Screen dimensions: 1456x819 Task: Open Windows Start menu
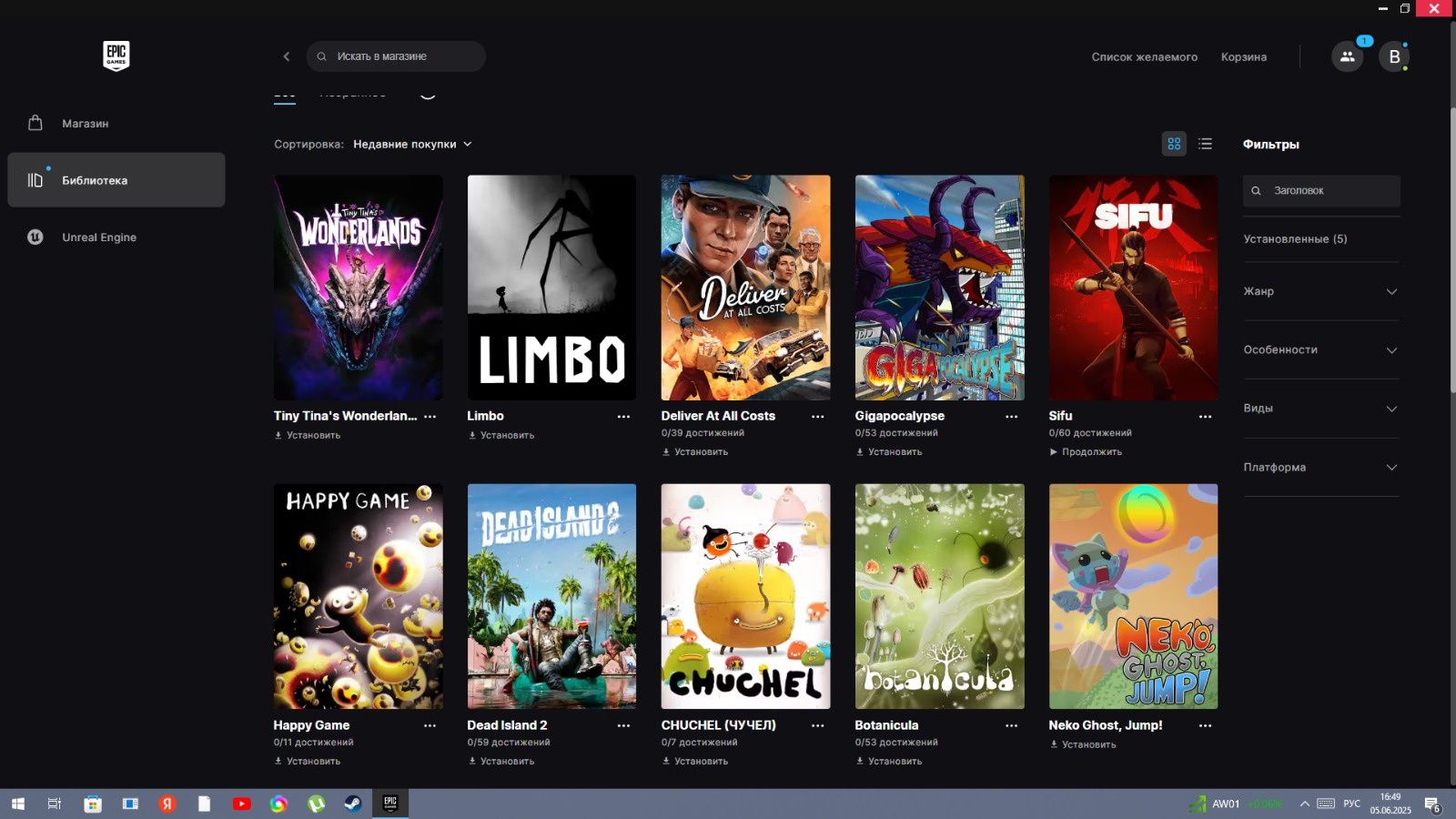[17, 804]
